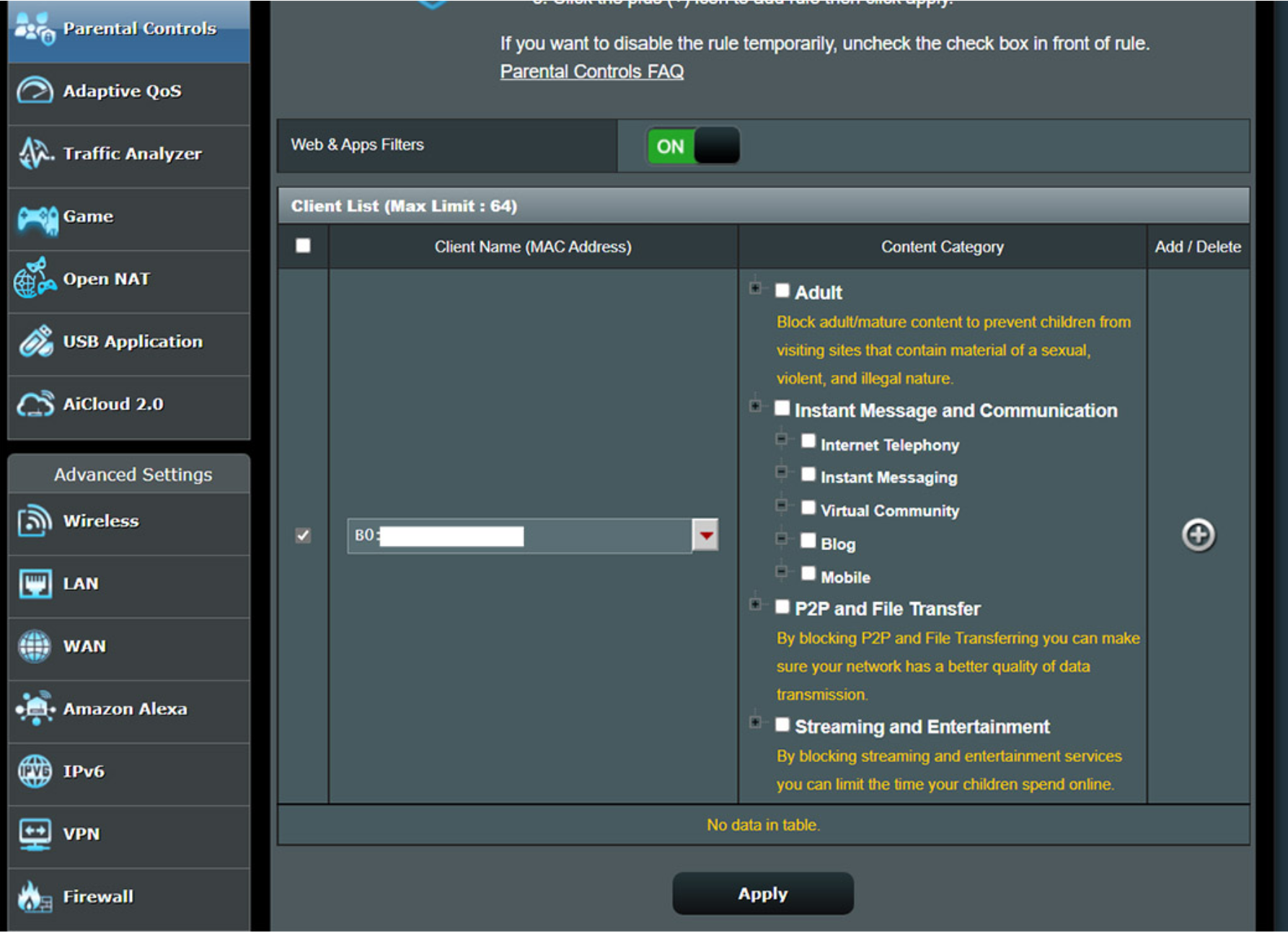The image size is (1288, 933).
Task: Turn off Web & Apps Filters switch
Action: coord(693,146)
